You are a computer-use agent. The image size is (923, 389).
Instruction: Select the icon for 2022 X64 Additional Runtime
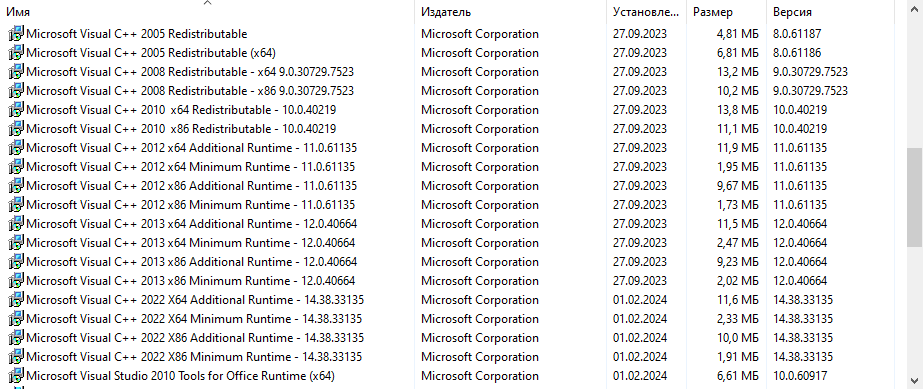[x=16, y=300]
